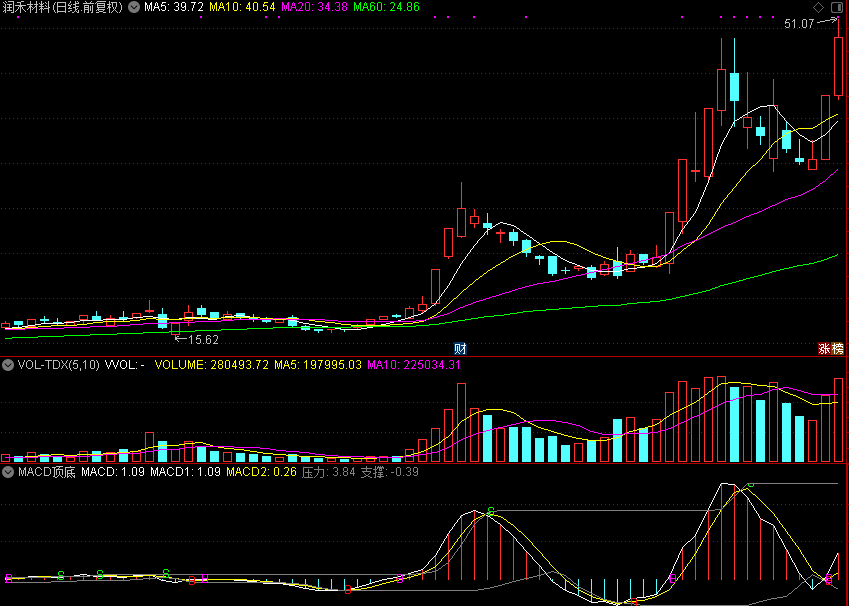Screen dimensions: 849x606
Task: Select the volume MA10: 225034.31 label
Action: [x=414, y=365]
